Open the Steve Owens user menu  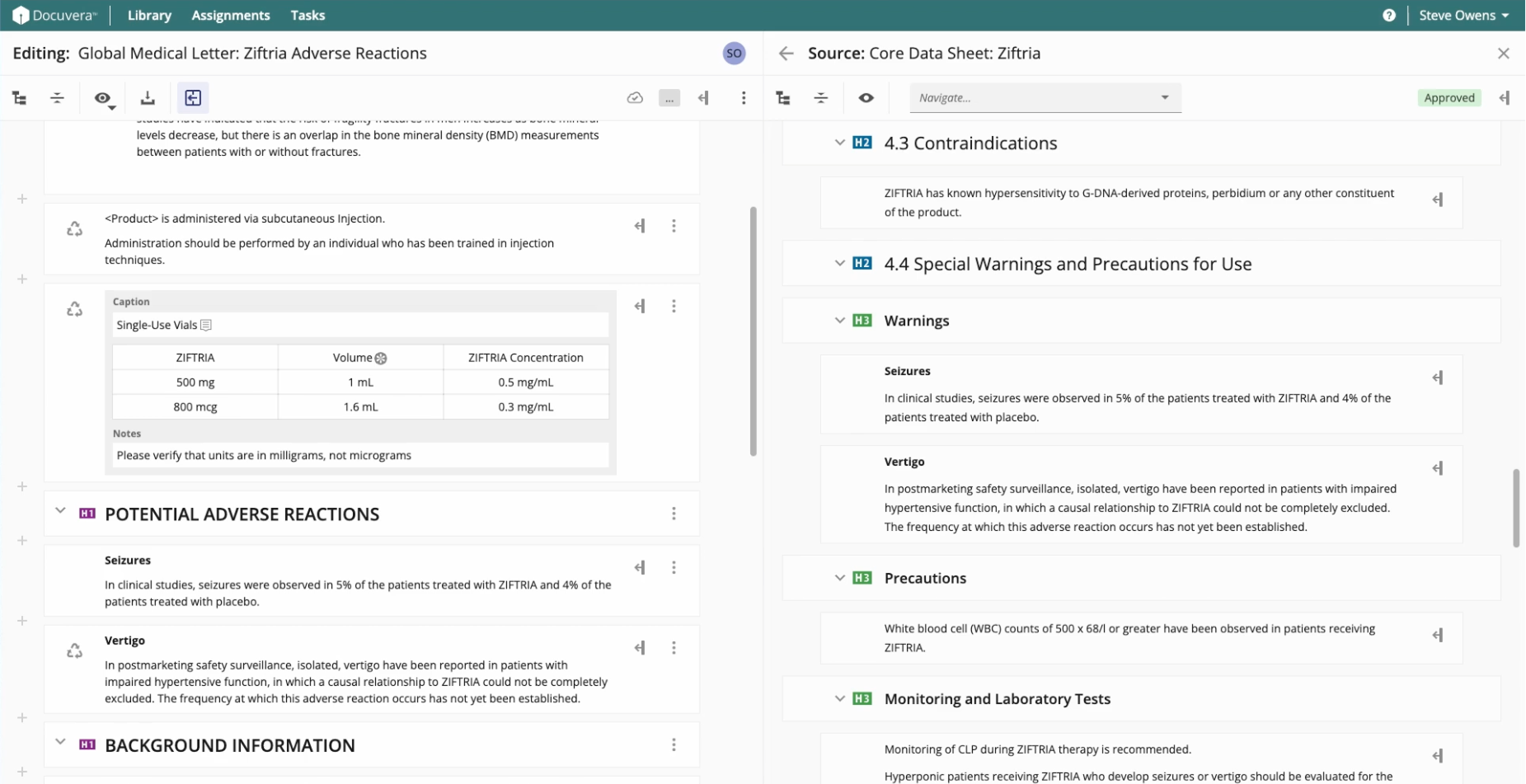pos(1463,15)
